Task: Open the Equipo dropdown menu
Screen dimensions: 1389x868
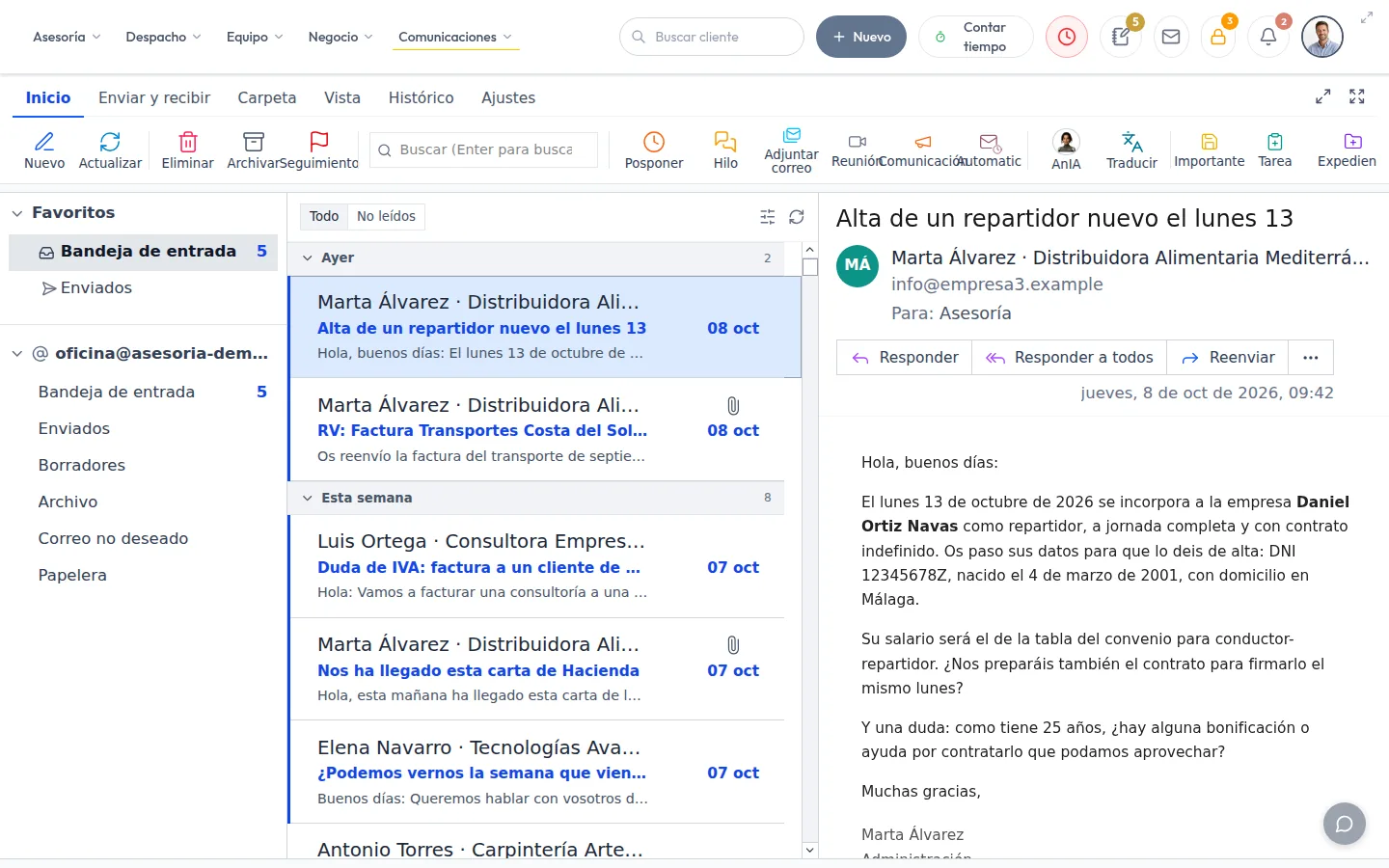Action: tap(255, 37)
